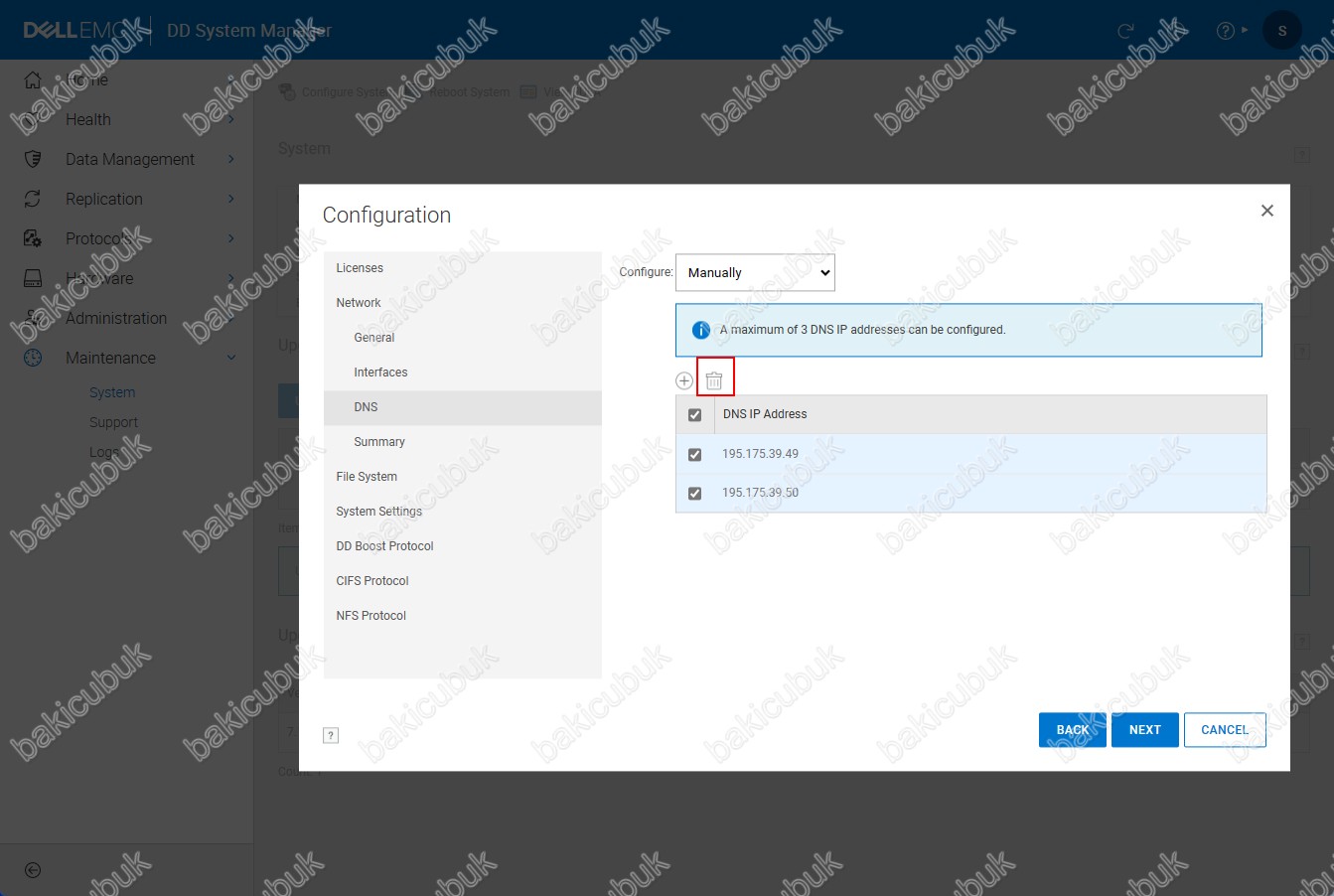Screen dimensions: 1334x896
Task: Click the NEXT button
Action: point(1145,730)
